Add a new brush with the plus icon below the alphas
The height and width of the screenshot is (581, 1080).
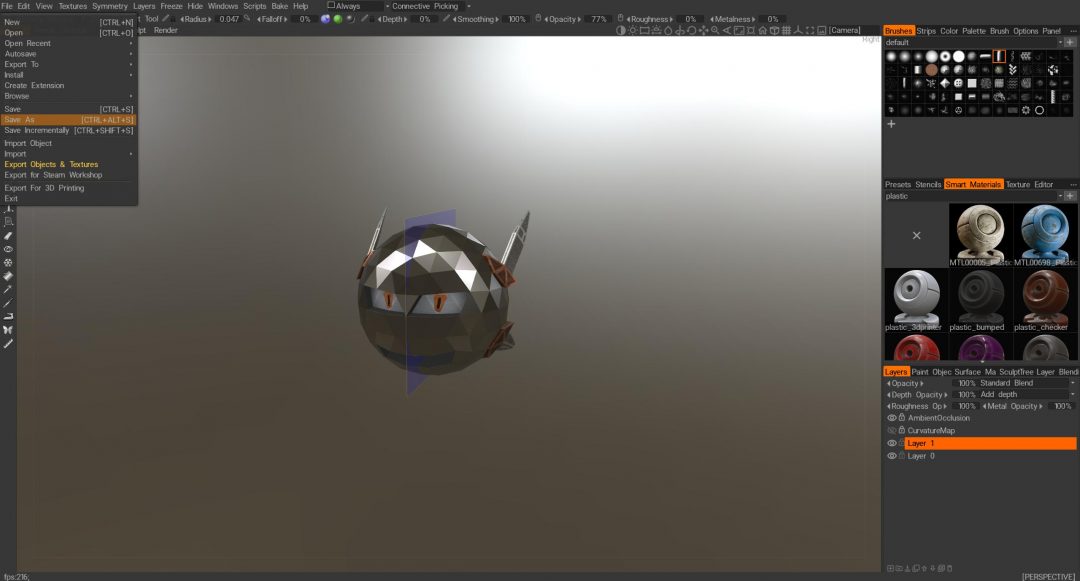tap(891, 124)
